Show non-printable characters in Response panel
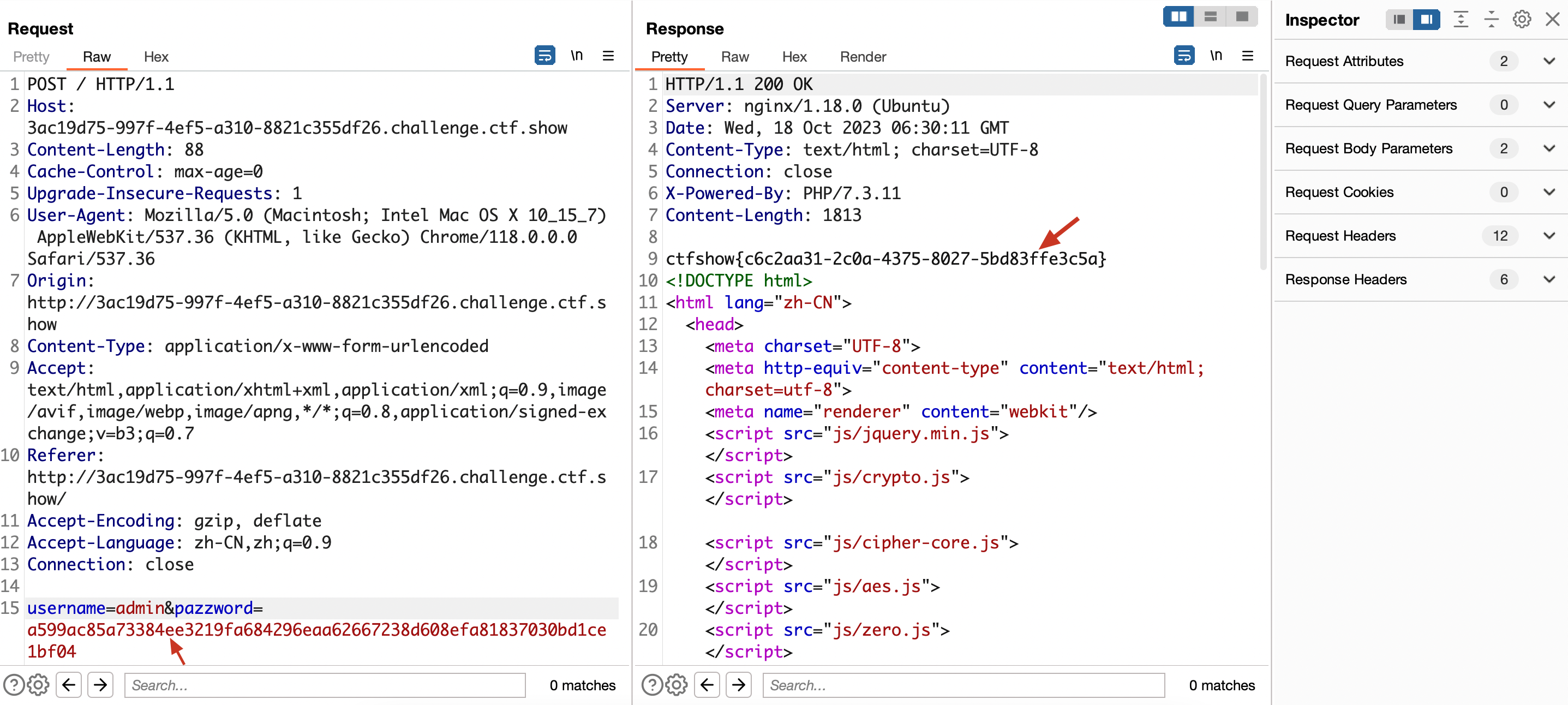The width and height of the screenshot is (1568, 705). [1216, 56]
